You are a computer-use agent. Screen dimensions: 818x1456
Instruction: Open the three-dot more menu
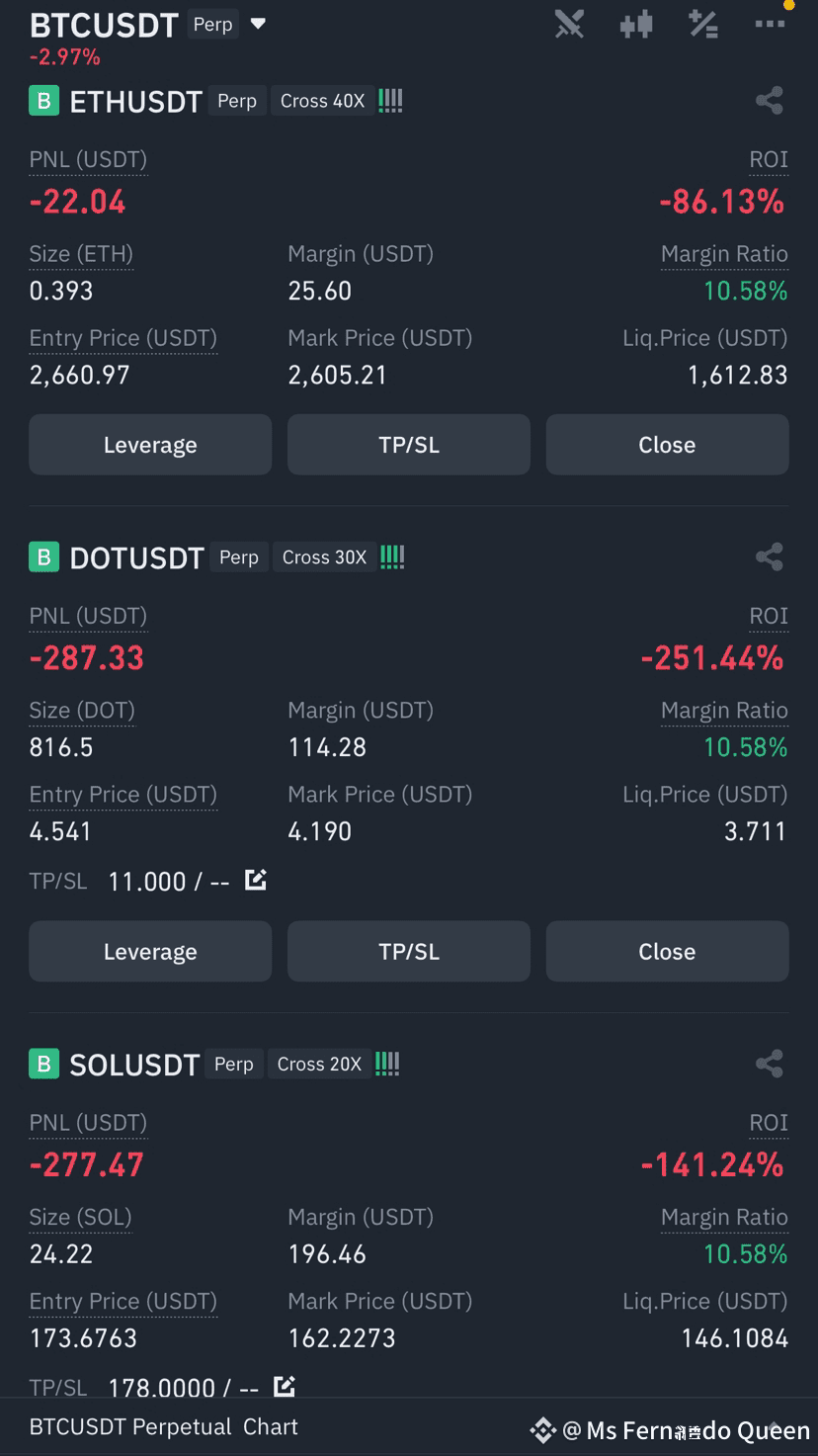coord(770,24)
